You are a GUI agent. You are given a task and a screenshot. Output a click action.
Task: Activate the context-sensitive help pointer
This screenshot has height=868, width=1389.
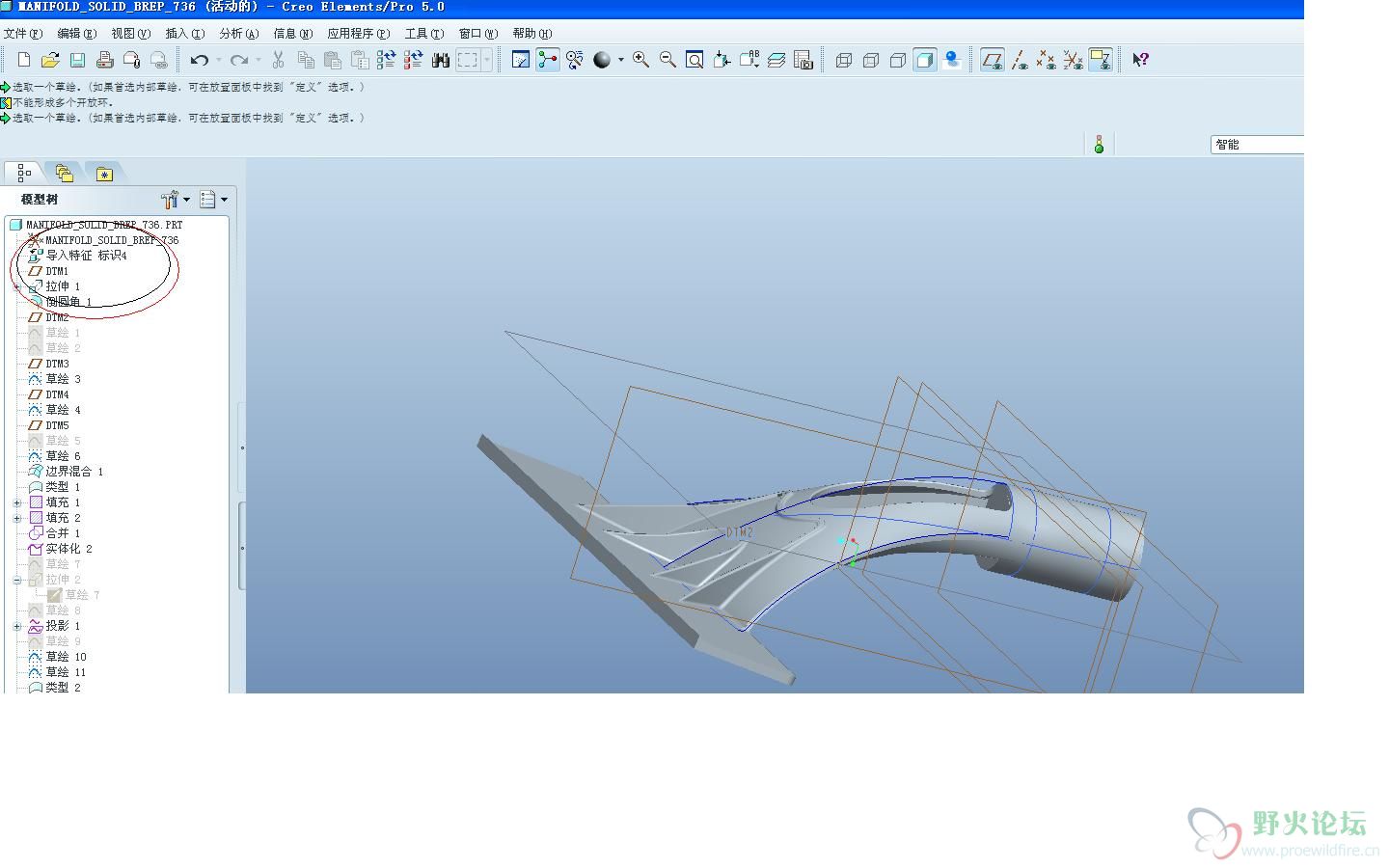1141,60
